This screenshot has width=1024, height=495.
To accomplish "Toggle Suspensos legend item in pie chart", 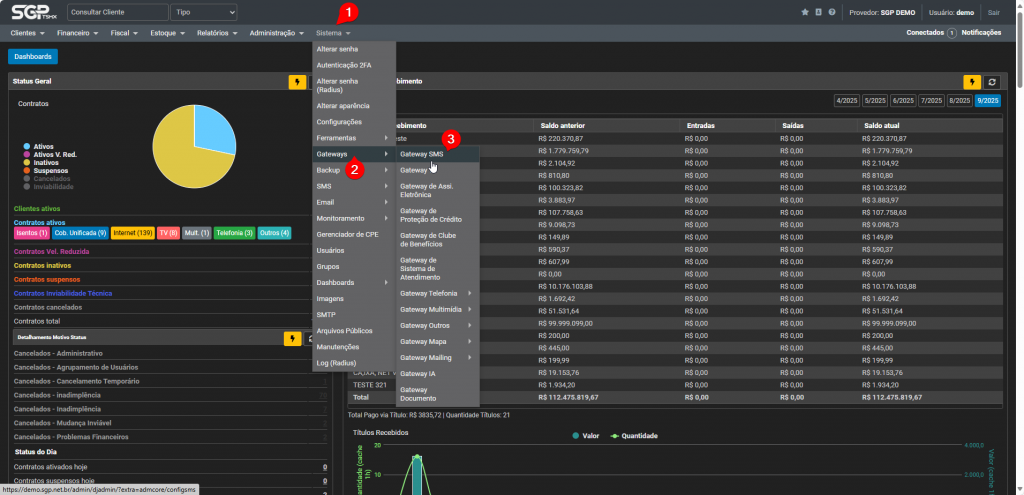I will [x=49, y=170].
